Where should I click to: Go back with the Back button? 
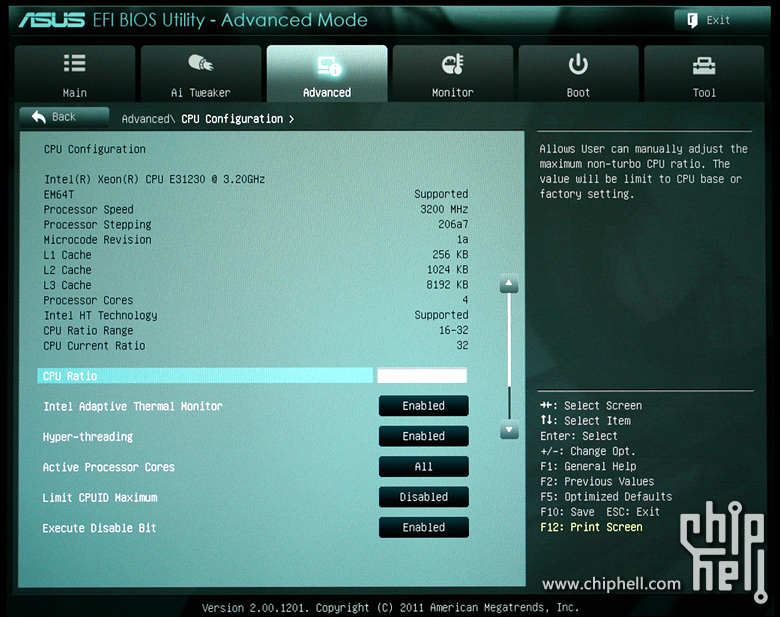coord(64,117)
